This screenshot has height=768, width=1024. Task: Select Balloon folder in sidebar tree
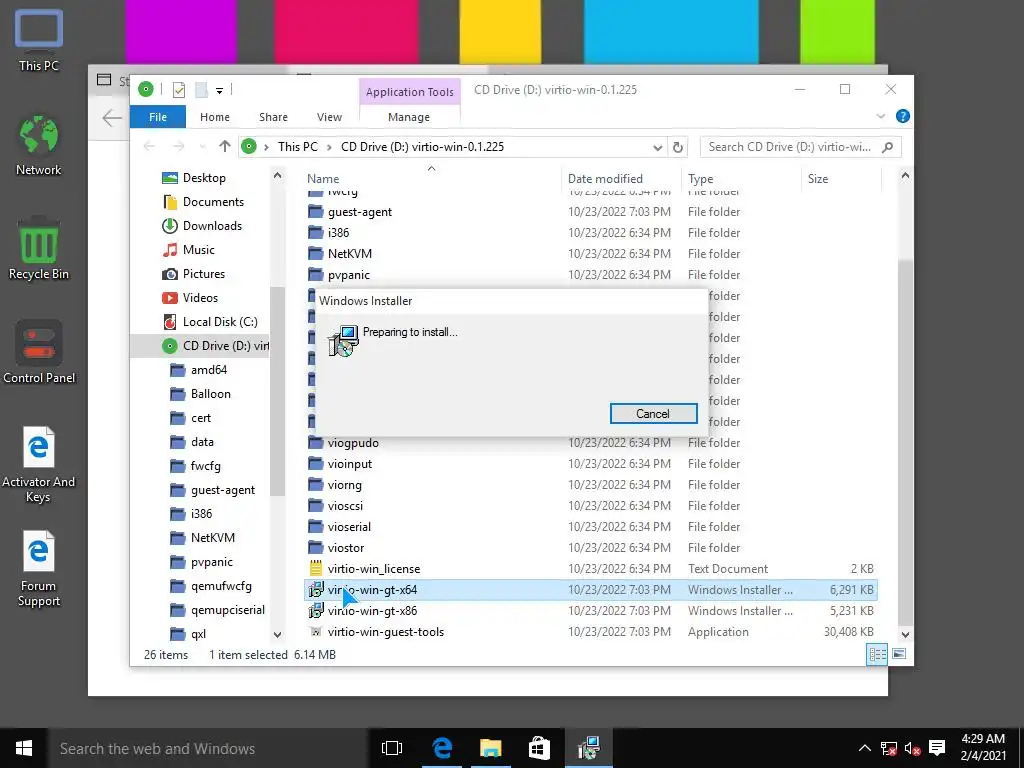[x=210, y=394]
